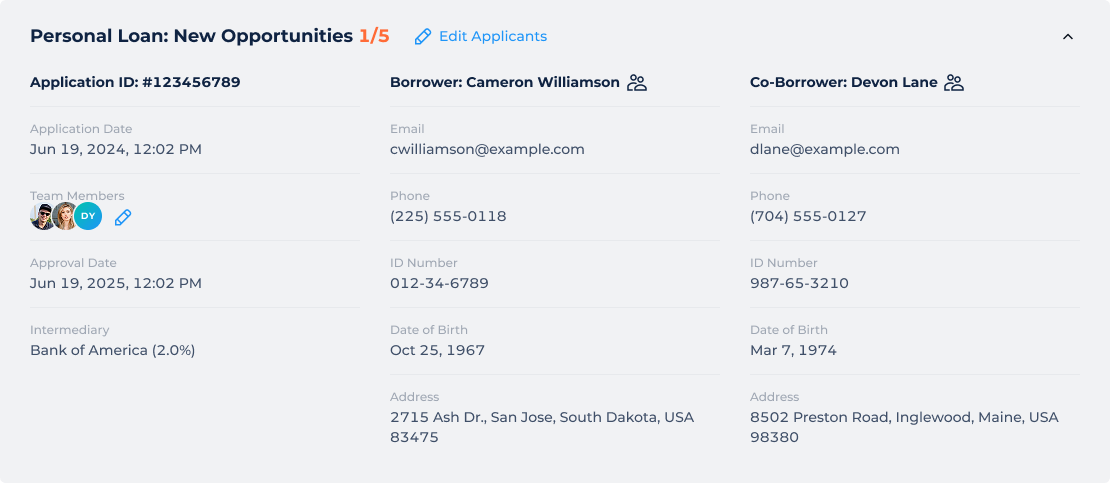Screen dimensions: 1110x483
Task: Collapse the Personal Loan panel with the chevron
Action: point(1068,37)
